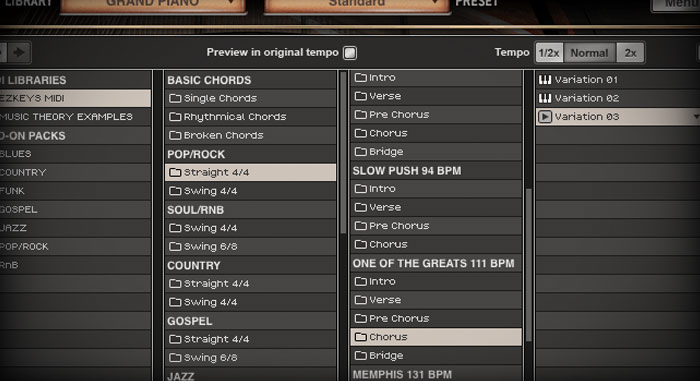Select the Variation 02 MIDI item
700x381 pixels.
pos(618,98)
